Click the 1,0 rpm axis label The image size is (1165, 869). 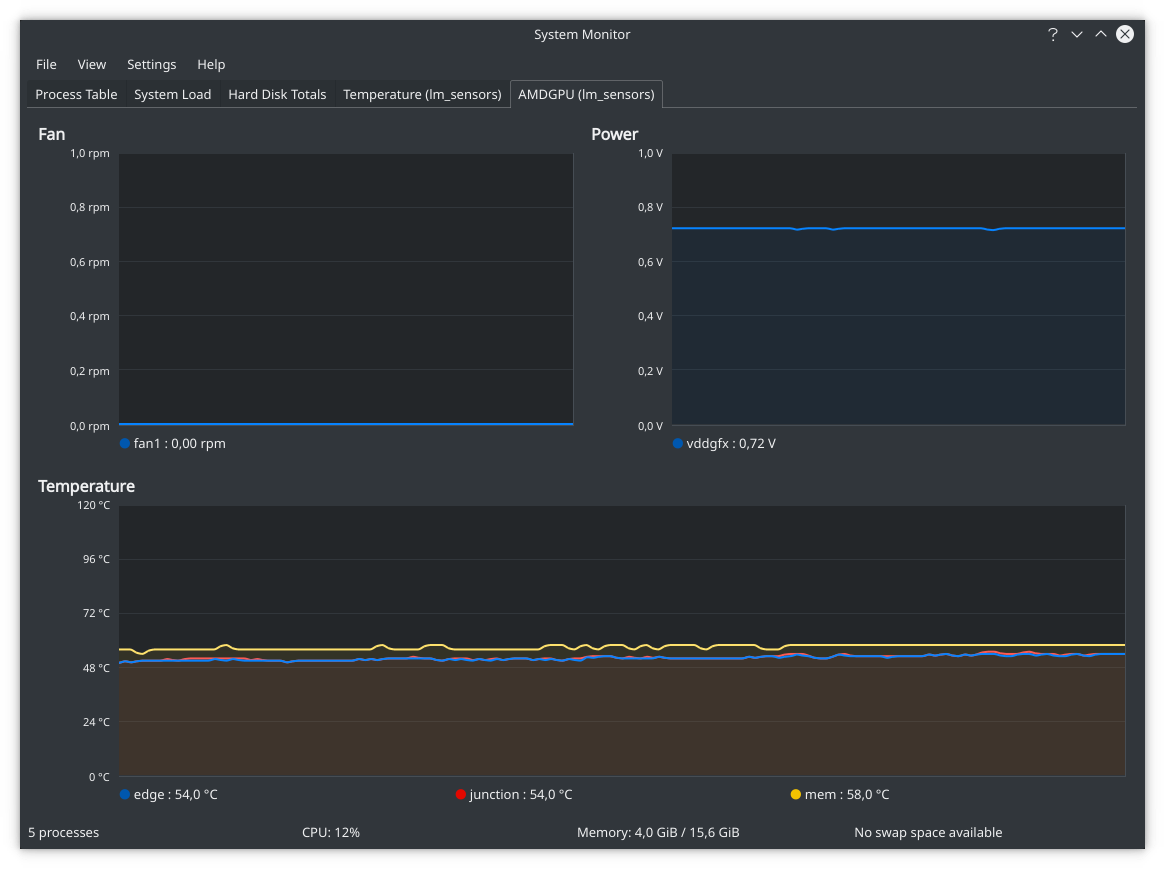point(90,153)
